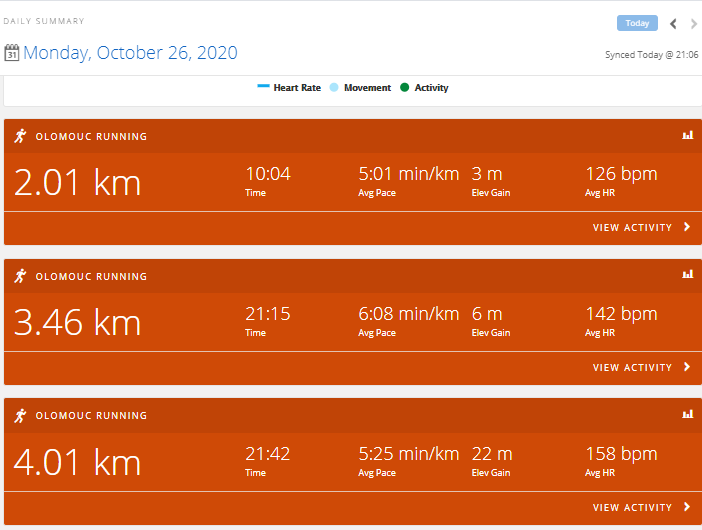Image resolution: width=702 pixels, height=530 pixels.
Task: Open Olomouc Running title of 4.01 km run
Action: point(91,415)
